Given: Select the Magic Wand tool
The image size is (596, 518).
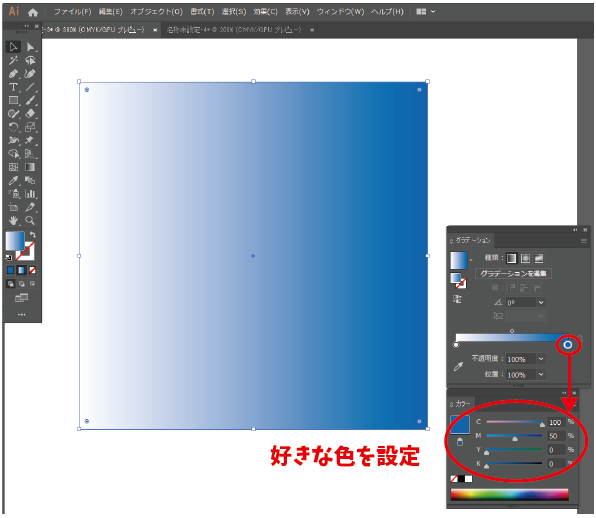Looking at the screenshot, I should point(13,60).
